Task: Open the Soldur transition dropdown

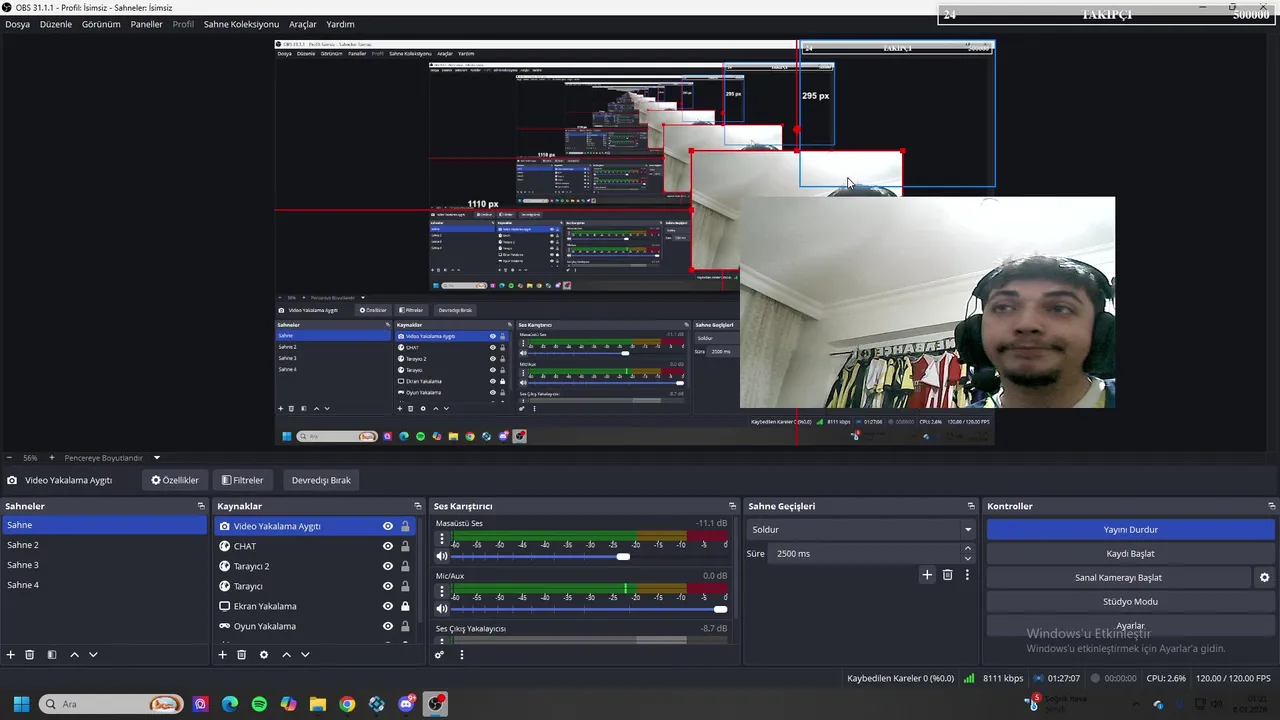Action: 860,529
